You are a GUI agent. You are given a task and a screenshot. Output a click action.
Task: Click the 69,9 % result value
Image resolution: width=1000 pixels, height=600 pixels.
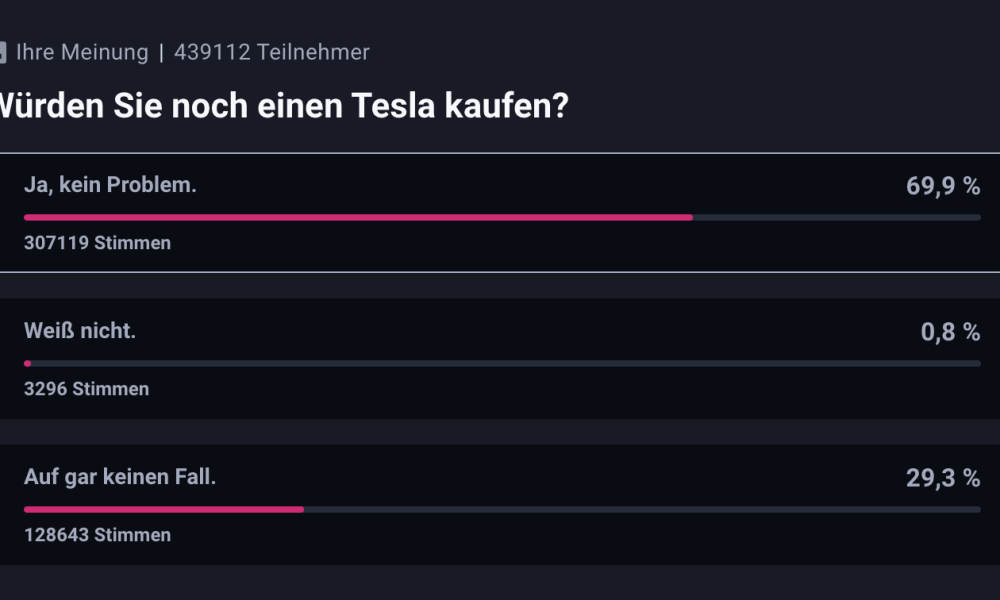click(x=943, y=186)
